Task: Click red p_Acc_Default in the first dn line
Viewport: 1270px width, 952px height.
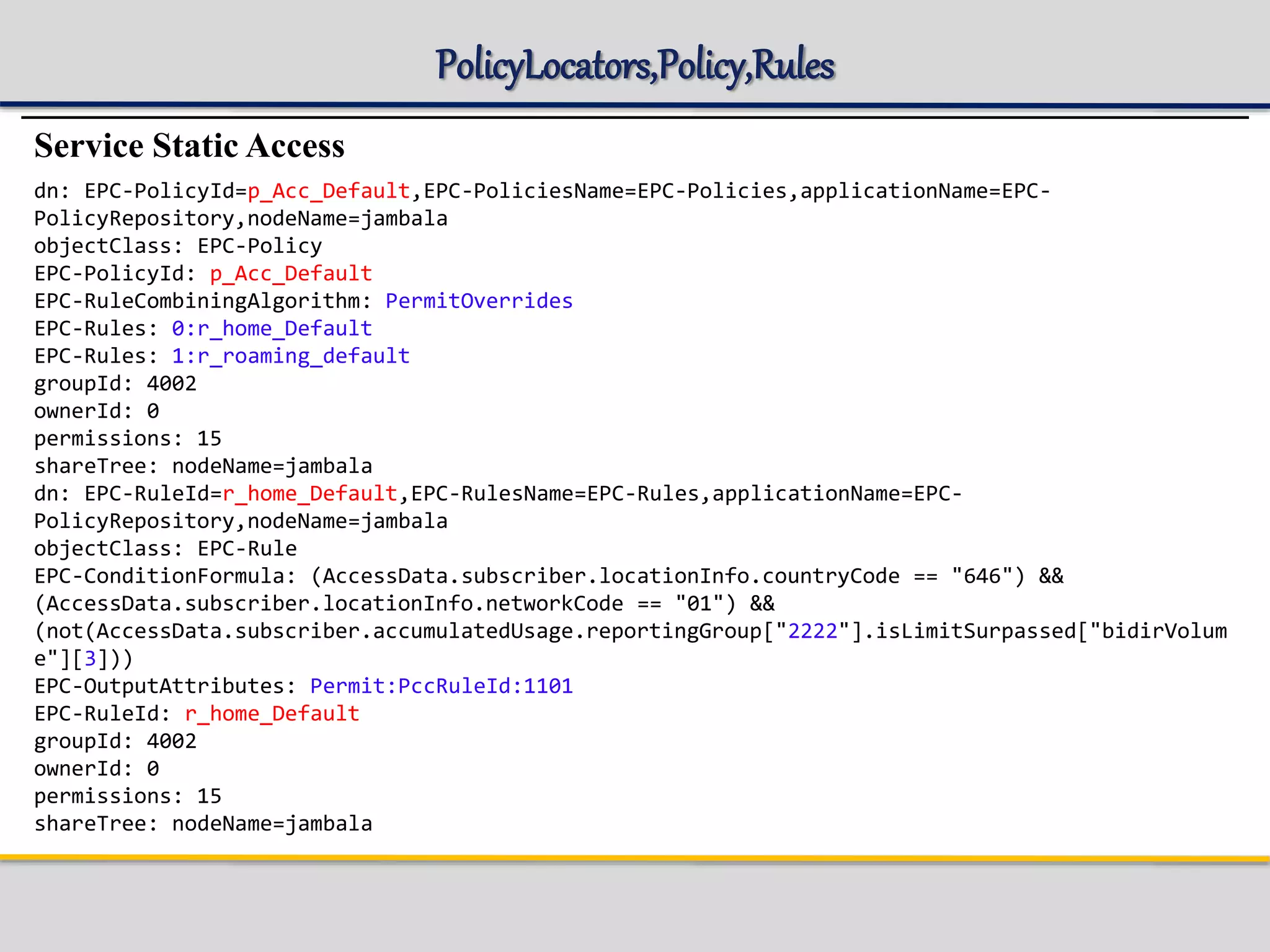Action: (329, 191)
